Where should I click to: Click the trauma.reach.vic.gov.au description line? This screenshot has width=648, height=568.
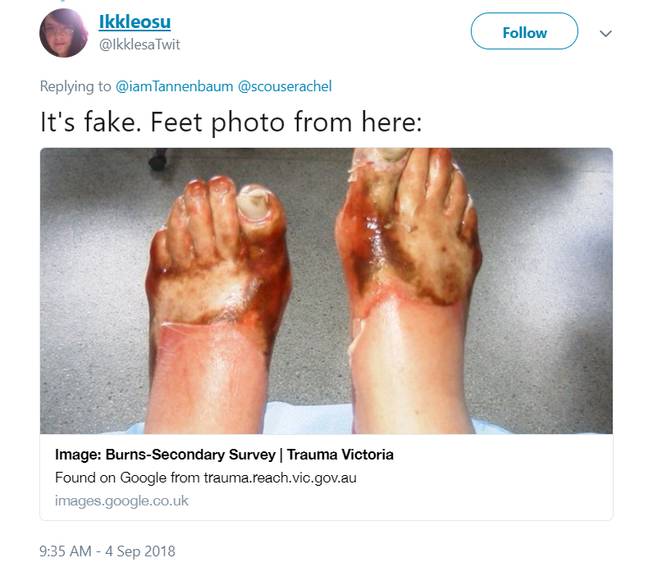(205, 478)
